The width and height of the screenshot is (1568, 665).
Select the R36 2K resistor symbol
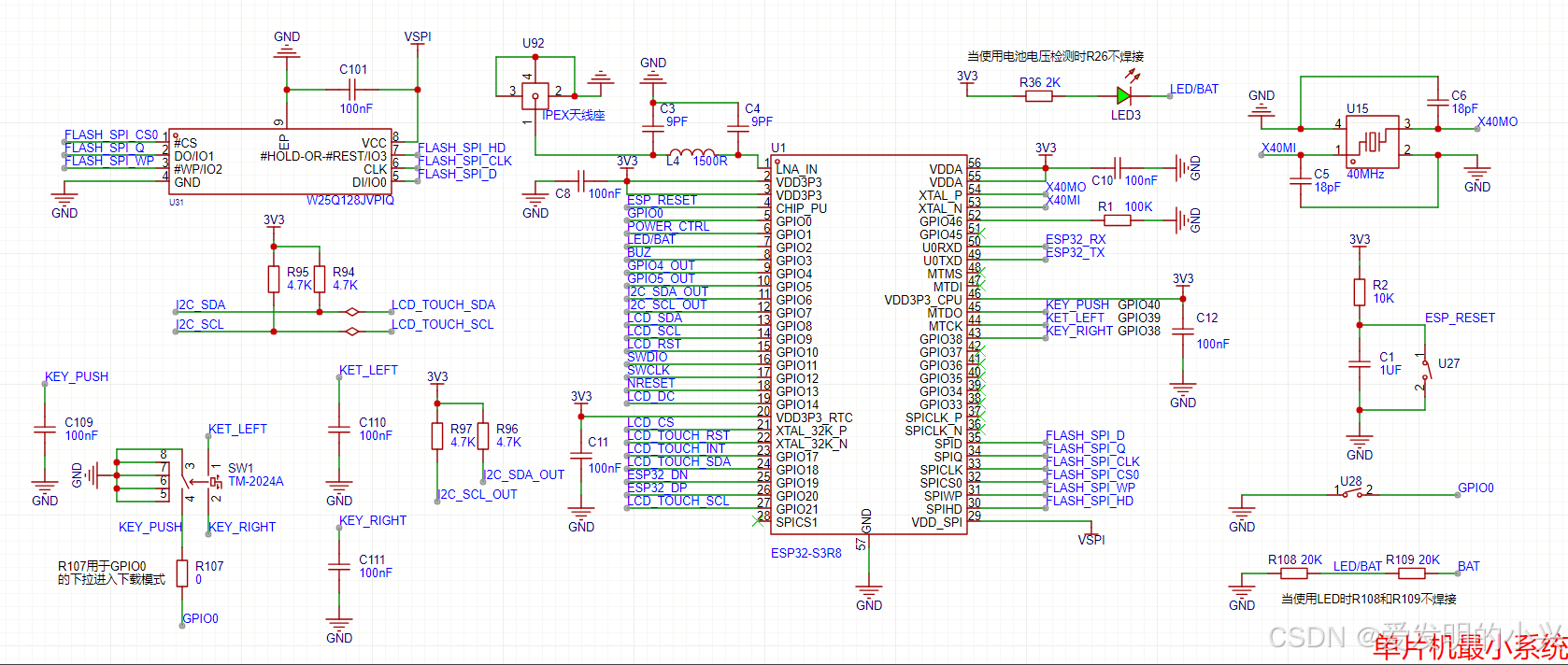1039,95
